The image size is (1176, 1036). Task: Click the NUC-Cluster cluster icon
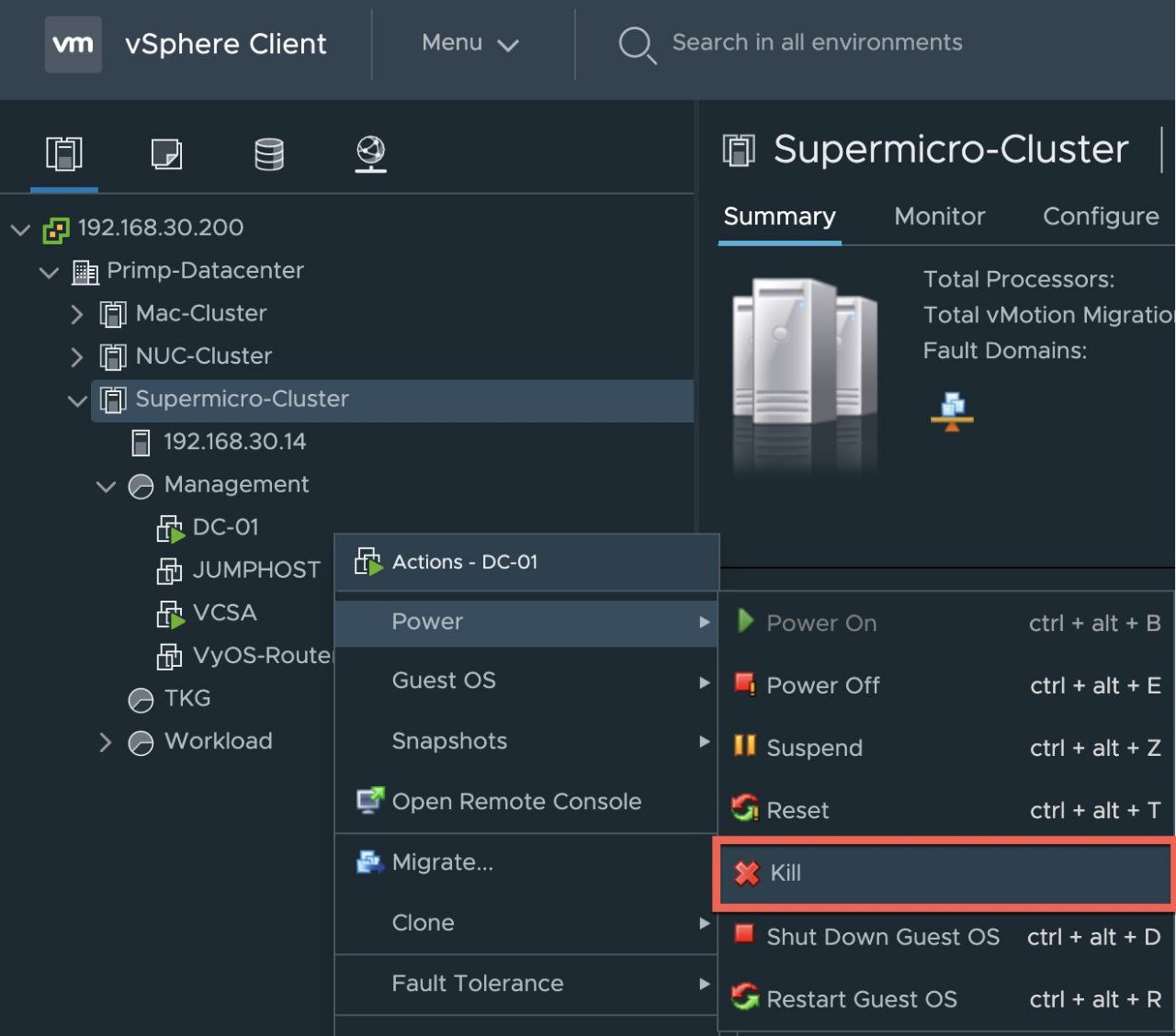pyautogui.click(x=113, y=356)
